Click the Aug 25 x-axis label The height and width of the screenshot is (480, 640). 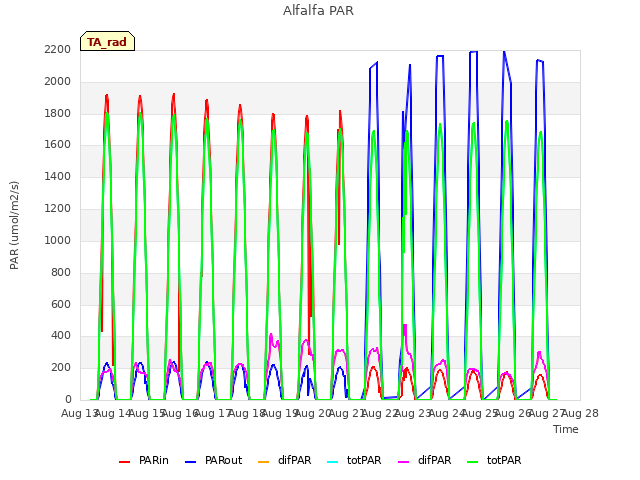click(480, 414)
